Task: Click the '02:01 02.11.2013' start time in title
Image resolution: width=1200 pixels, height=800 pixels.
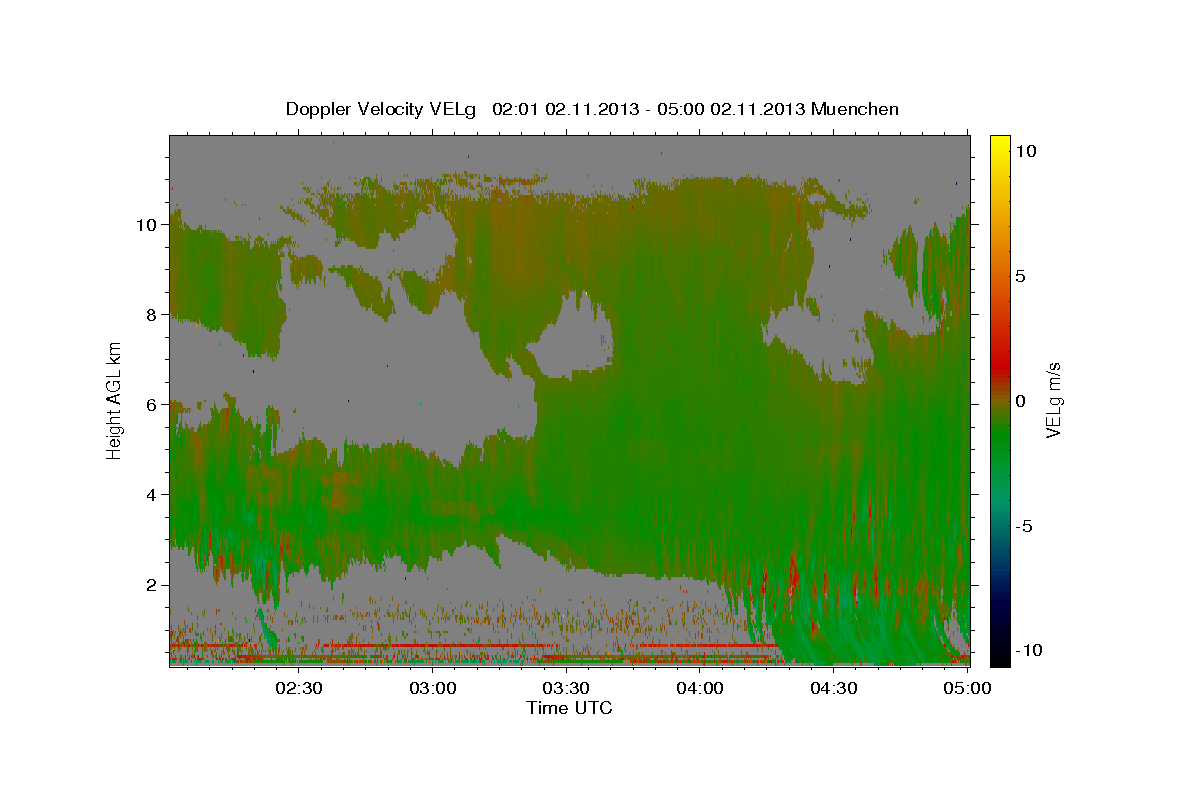Action: coord(564,109)
